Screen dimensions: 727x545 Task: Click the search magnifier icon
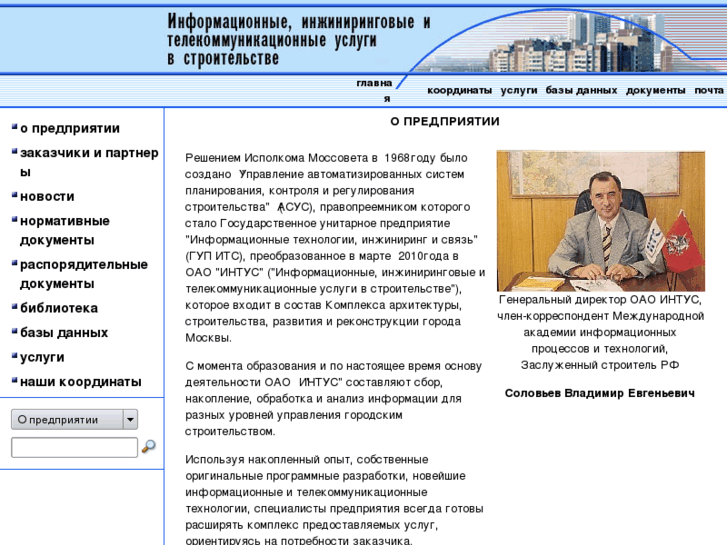(x=149, y=446)
